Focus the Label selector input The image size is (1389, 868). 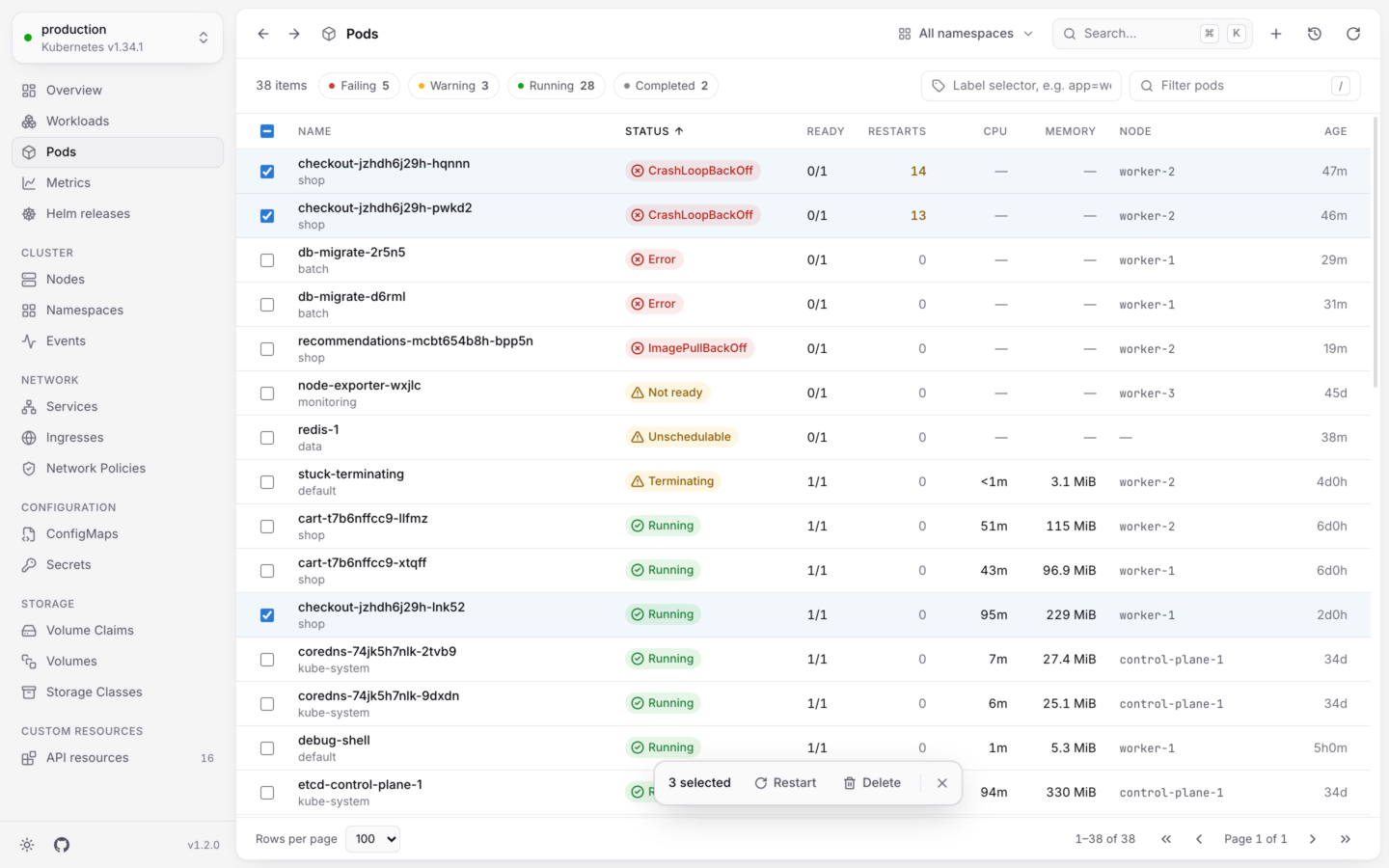click(x=1021, y=86)
